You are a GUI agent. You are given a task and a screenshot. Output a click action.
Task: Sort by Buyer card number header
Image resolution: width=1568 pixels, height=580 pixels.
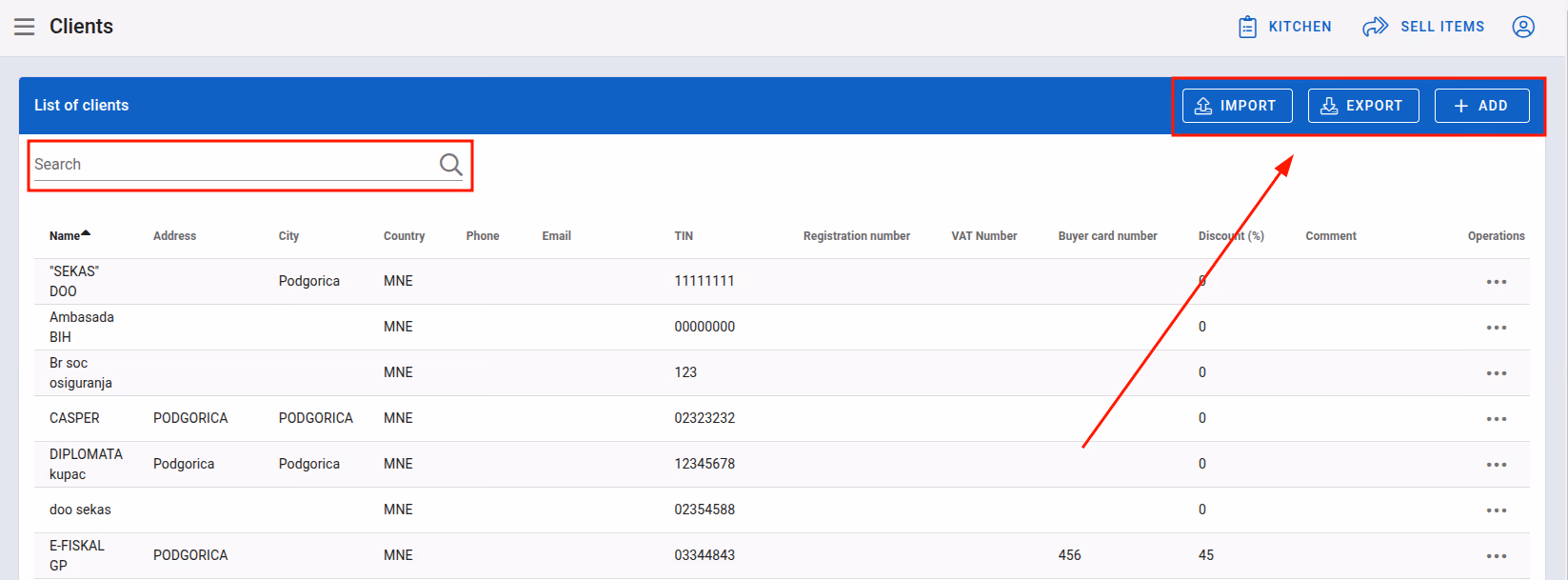1107,235
